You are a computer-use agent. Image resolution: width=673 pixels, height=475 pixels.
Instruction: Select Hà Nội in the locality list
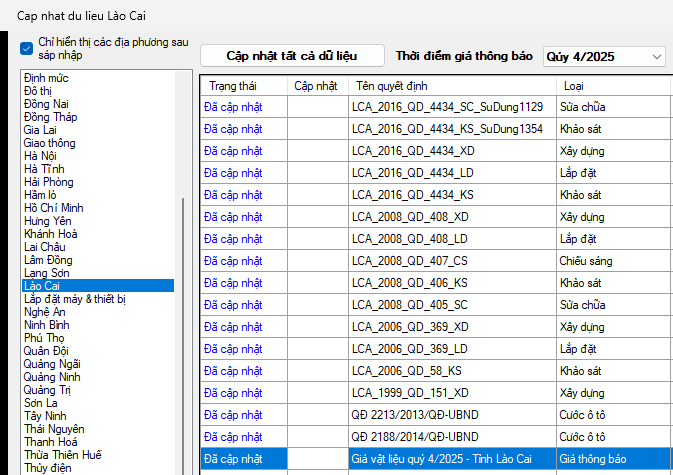point(41,157)
